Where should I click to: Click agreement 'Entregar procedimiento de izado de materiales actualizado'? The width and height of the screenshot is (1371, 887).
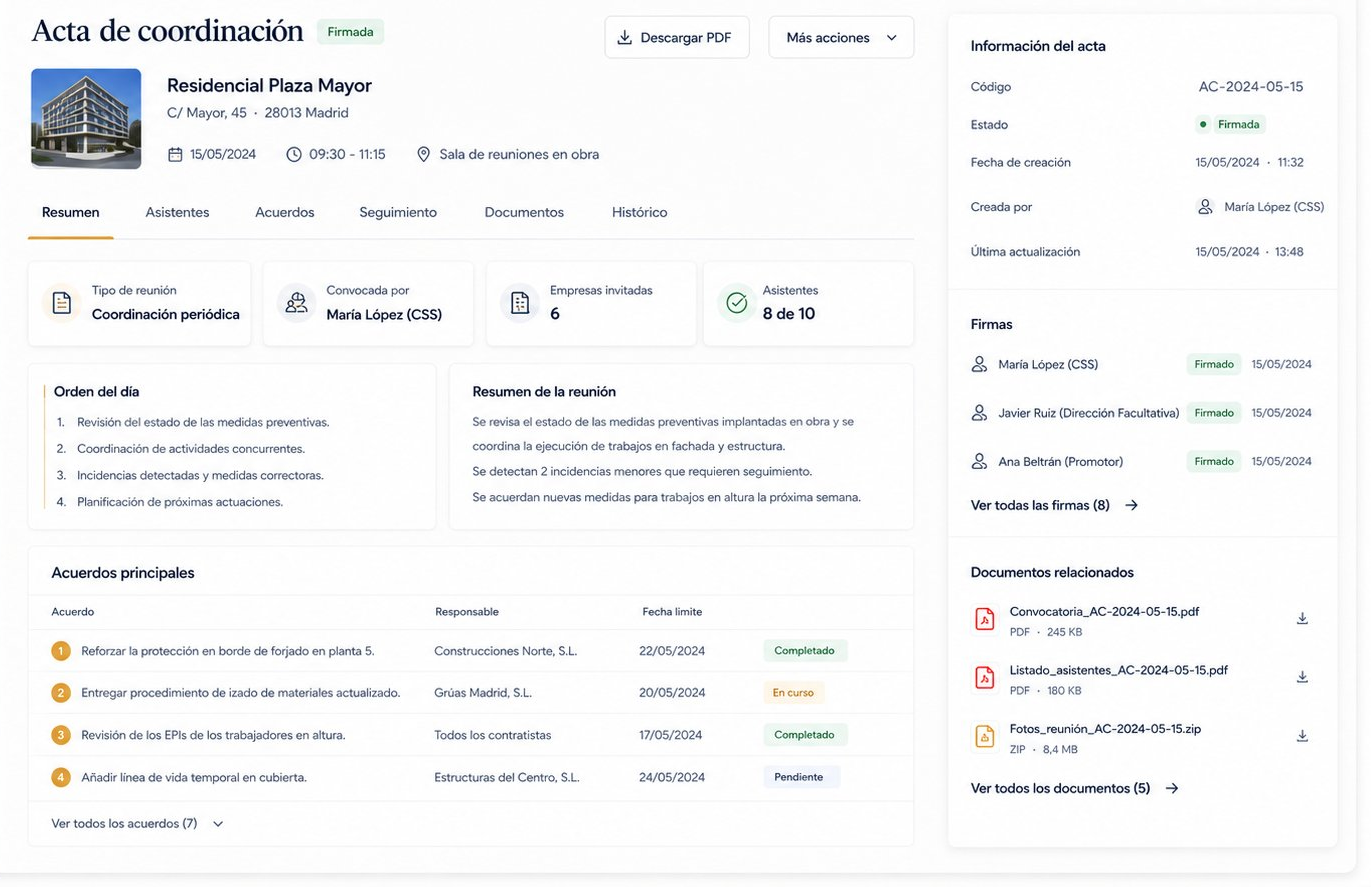click(241, 692)
